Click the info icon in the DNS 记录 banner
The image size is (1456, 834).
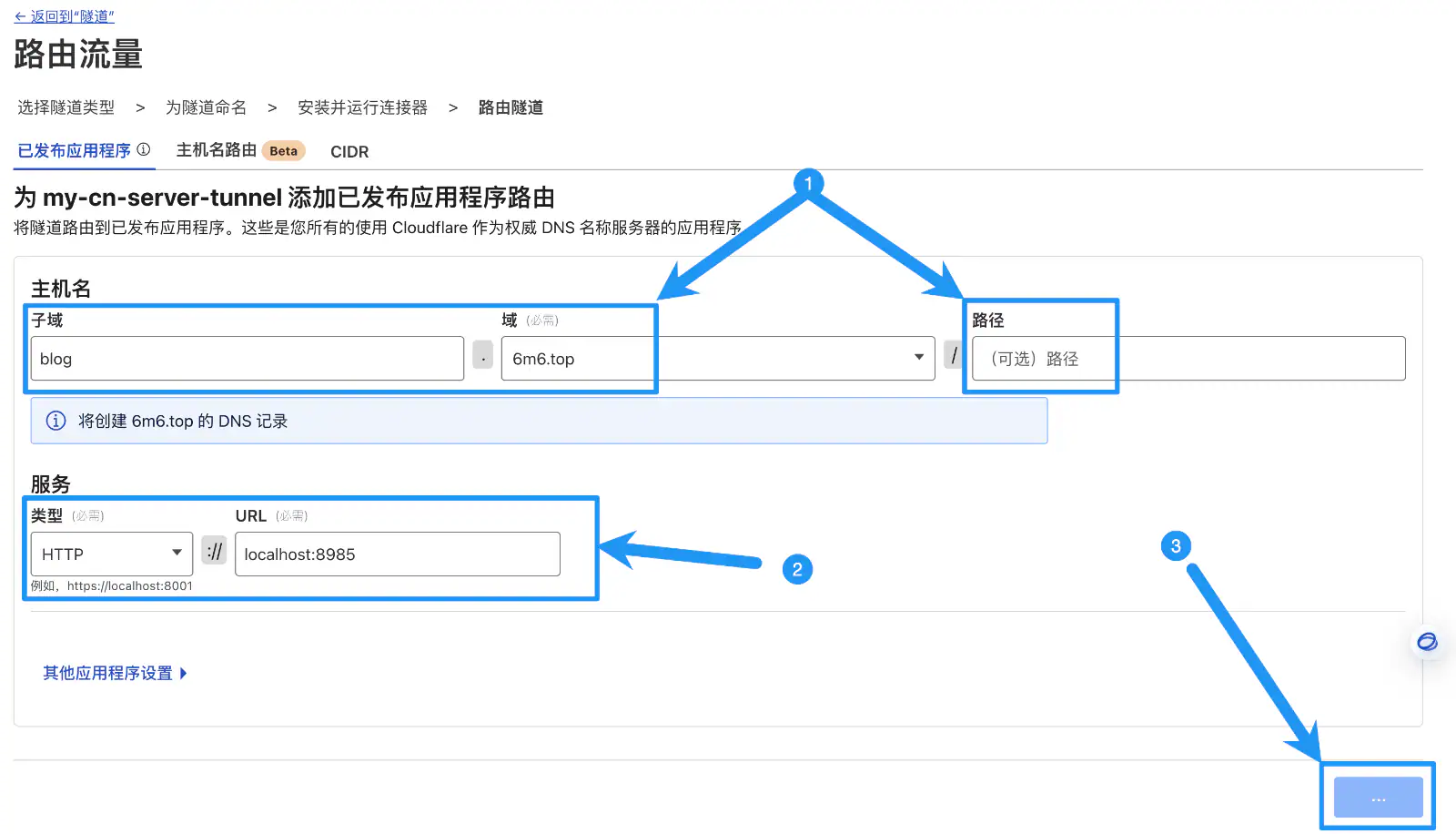[x=56, y=421]
